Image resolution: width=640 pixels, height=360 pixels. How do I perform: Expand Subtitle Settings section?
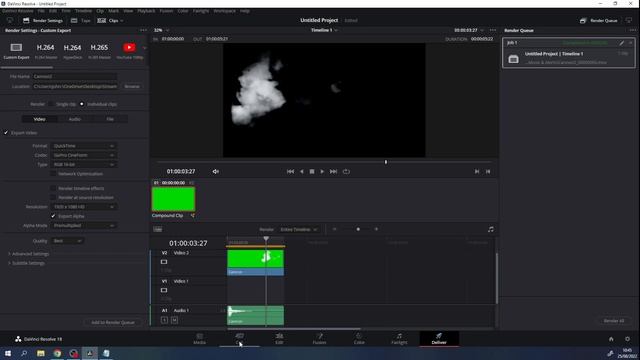tap(27, 263)
